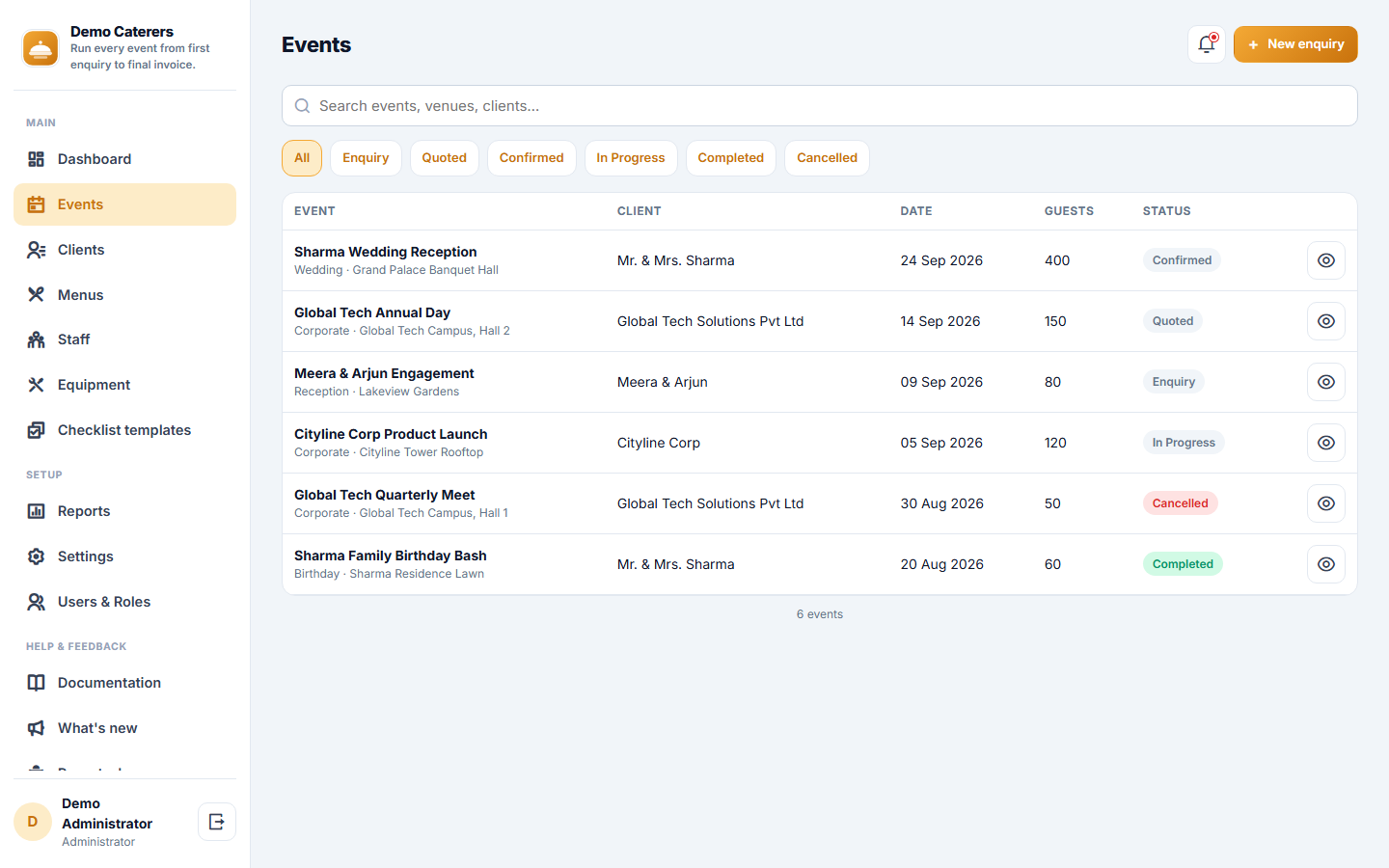Focus the search events input field
This screenshot has width=1389, height=868.
[820, 106]
